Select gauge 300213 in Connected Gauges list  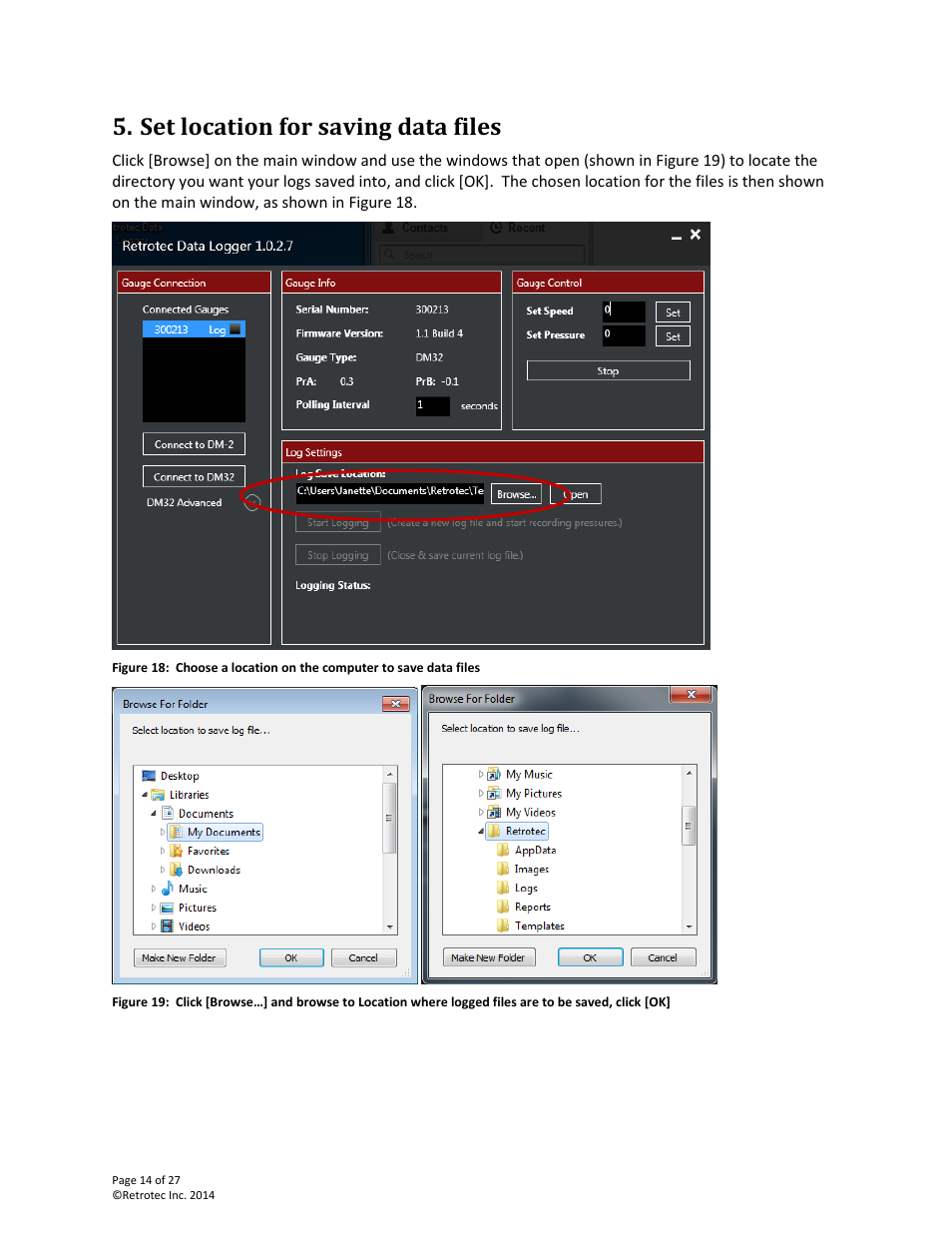click(194, 329)
